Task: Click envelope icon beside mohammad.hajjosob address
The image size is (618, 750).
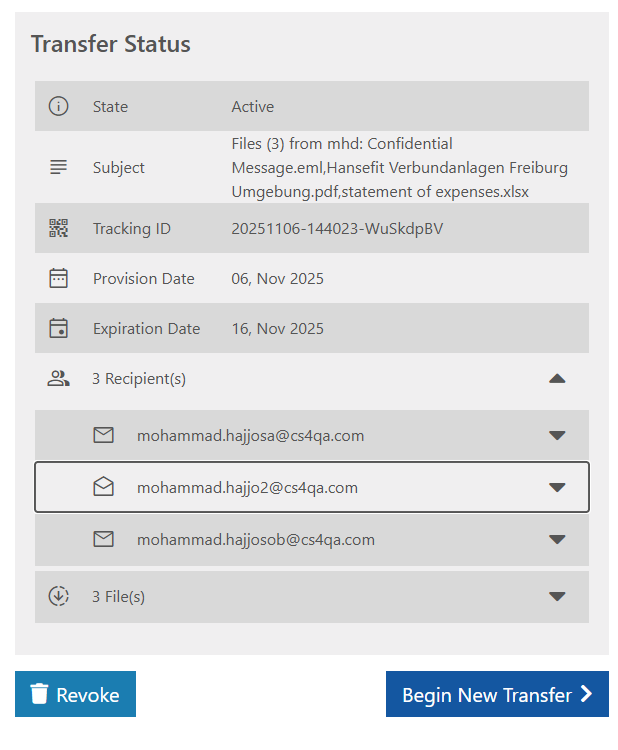Action: (103, 539)
